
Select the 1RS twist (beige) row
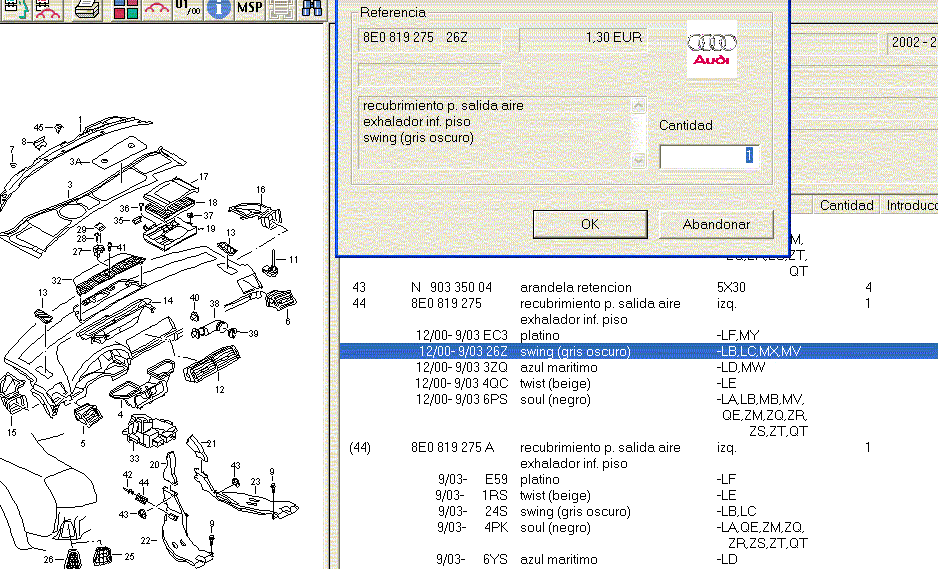[x=638, y=495]
